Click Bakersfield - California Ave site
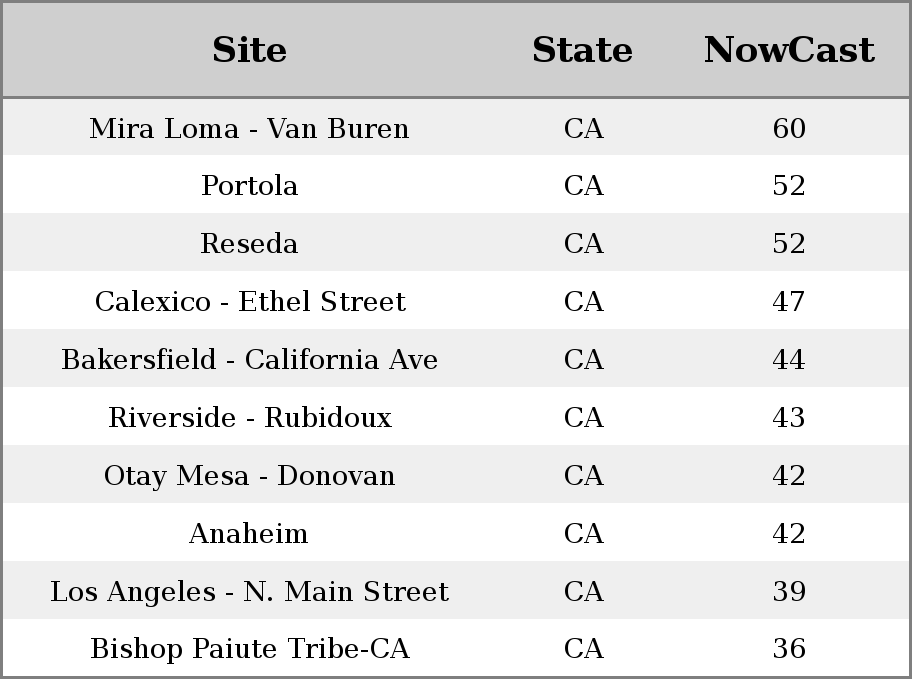This screenshot has height=679, width=912. pyautogui.click(x=250, y=359)
